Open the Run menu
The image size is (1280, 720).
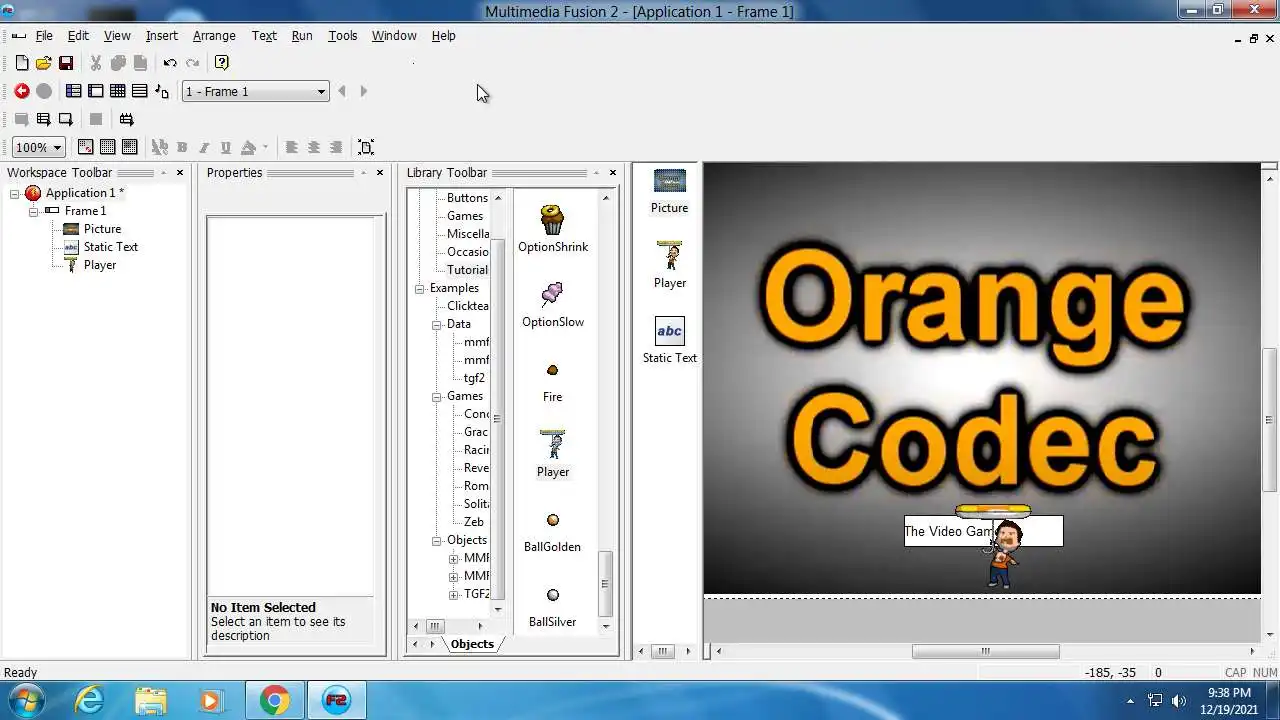pyautogui.click(x=302, y=35)
